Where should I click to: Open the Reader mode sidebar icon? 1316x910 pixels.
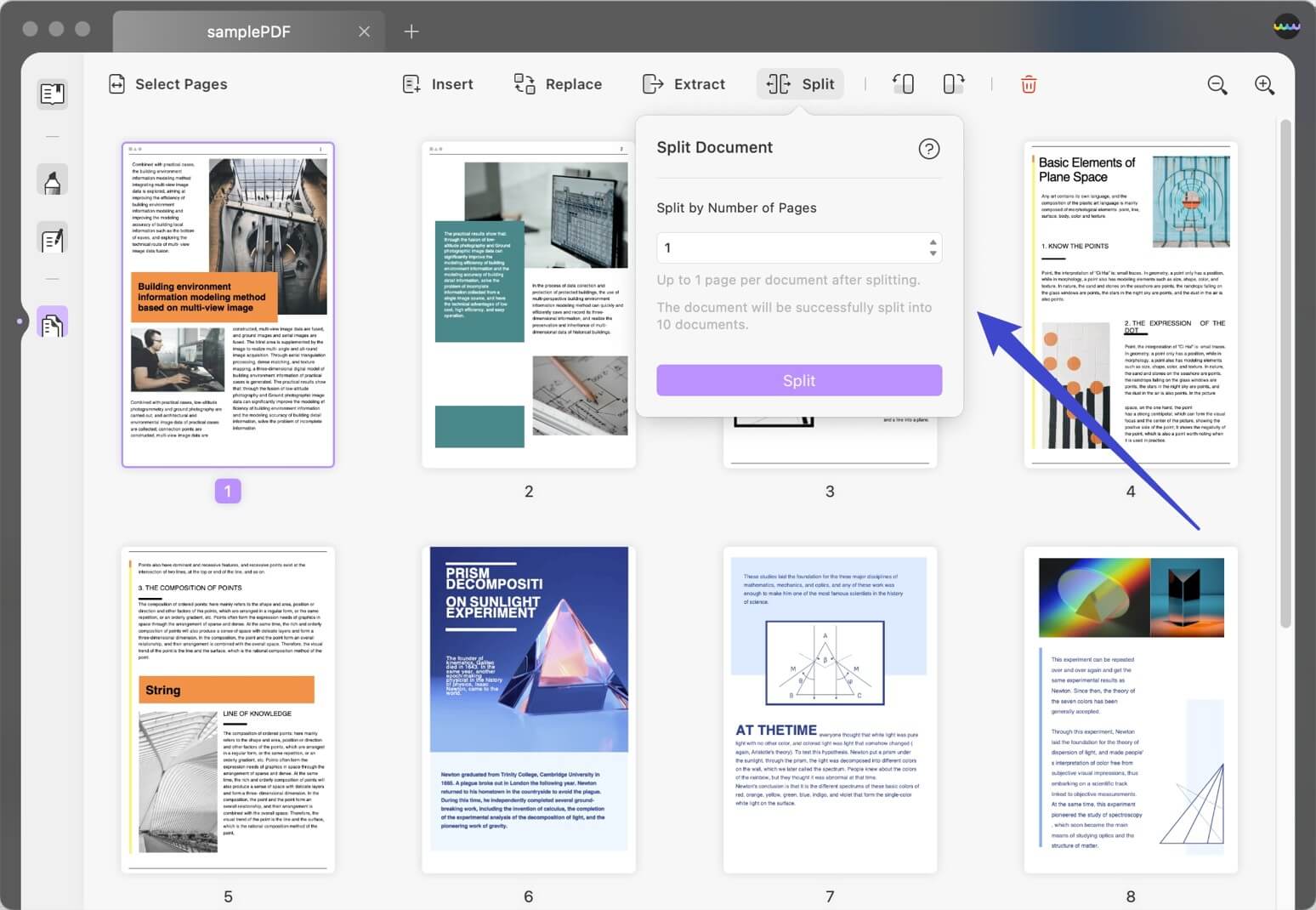pos(52,94)
